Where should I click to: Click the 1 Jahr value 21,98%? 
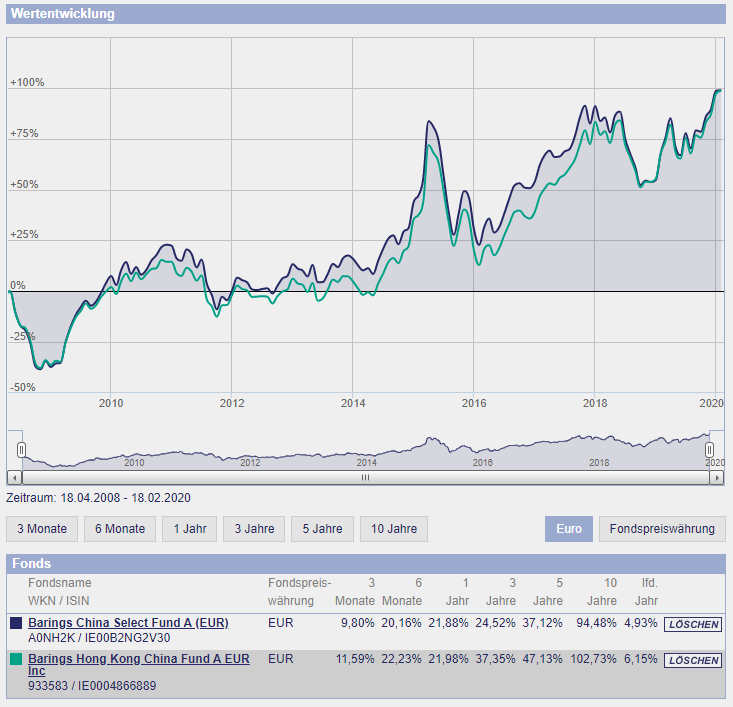[x=448, y=659]
